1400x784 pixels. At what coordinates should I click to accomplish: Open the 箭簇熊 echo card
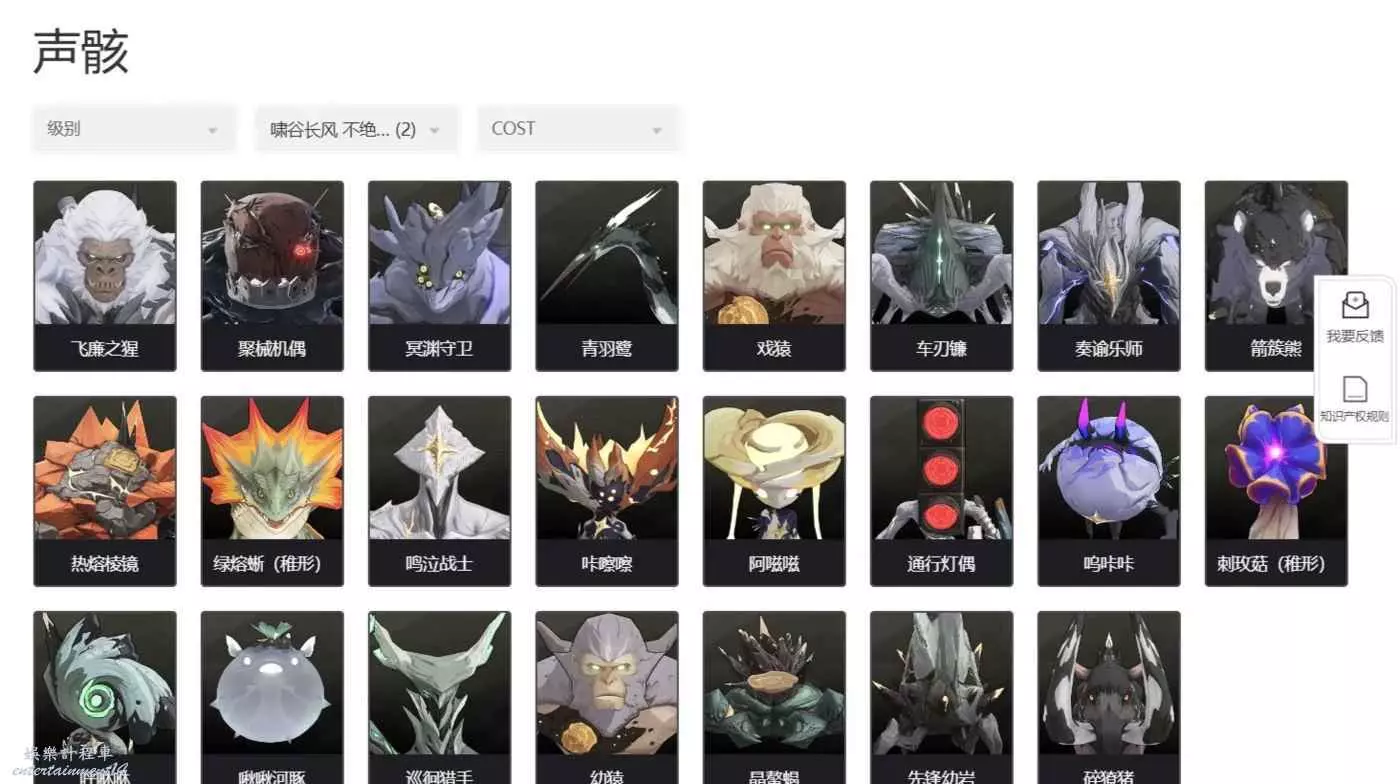click(x=1276, y=276)
